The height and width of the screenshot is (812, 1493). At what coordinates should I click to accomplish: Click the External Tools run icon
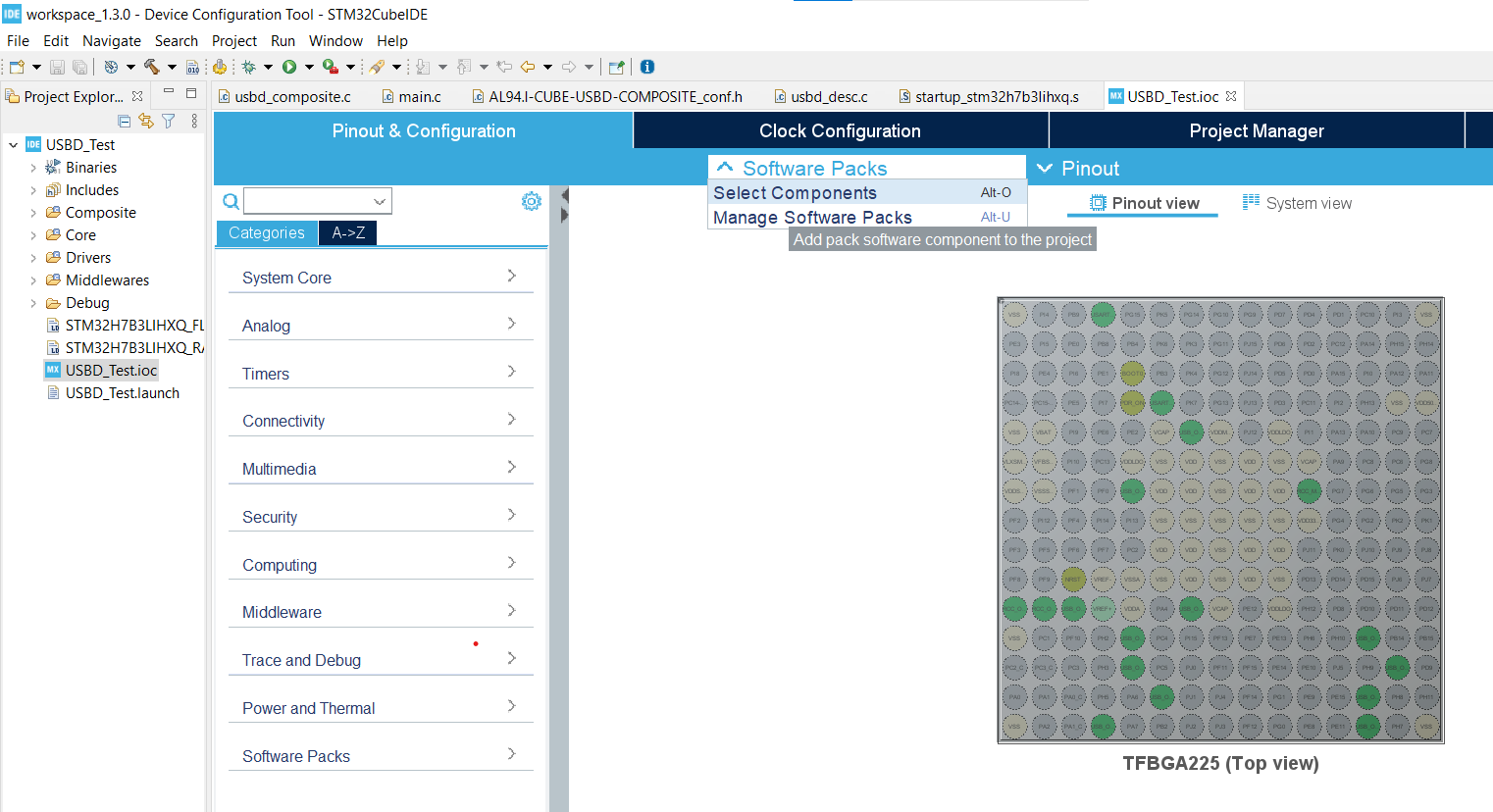click(x=331, y=67)
